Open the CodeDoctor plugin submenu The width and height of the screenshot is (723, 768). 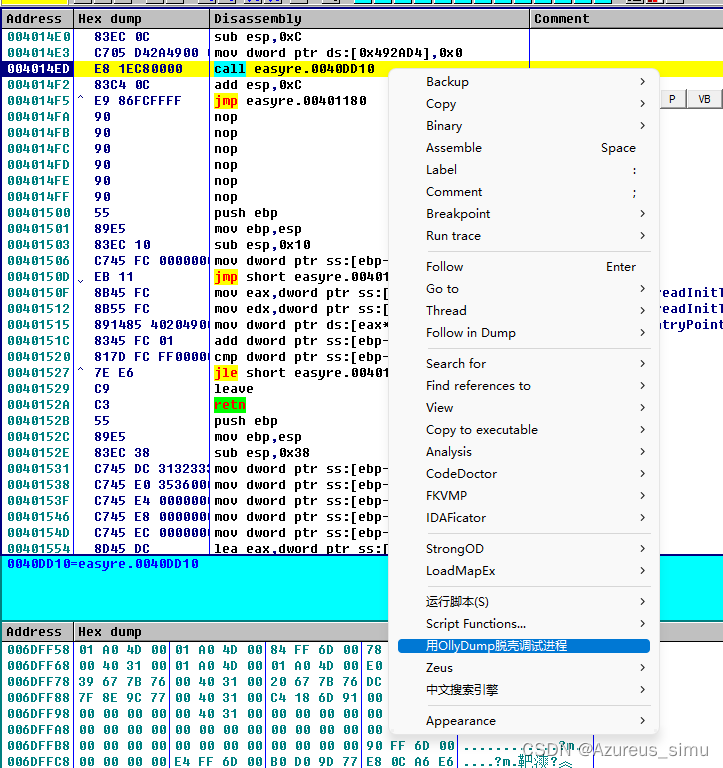pos(524,474)
